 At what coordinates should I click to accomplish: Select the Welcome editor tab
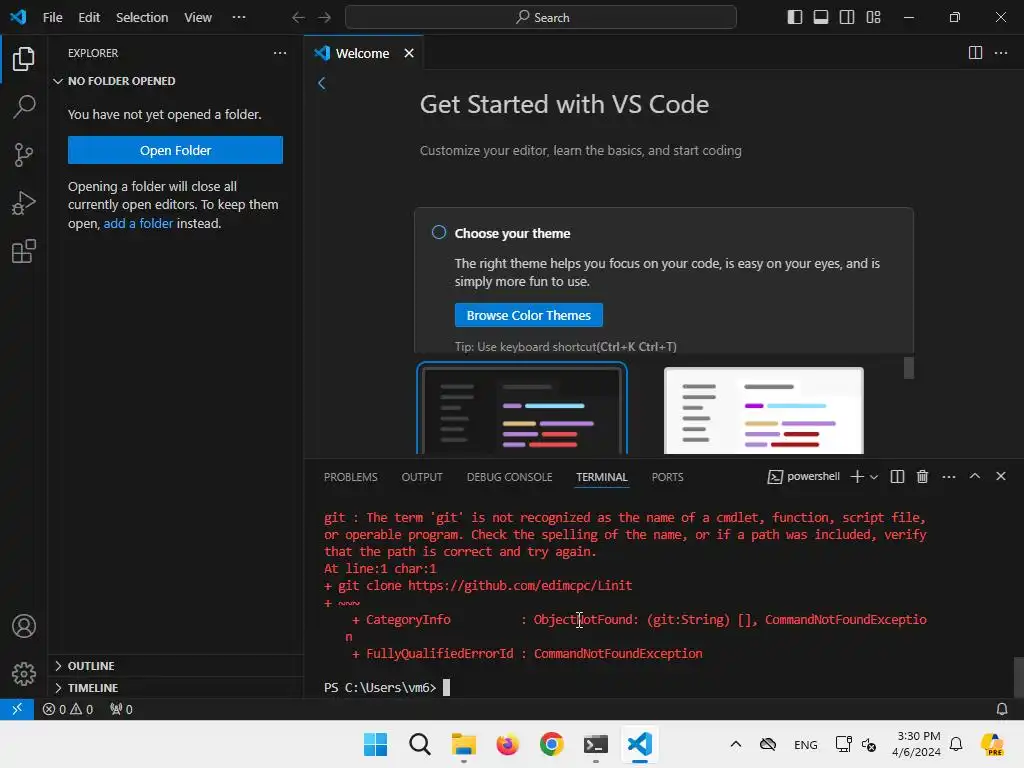click(363, 53)
